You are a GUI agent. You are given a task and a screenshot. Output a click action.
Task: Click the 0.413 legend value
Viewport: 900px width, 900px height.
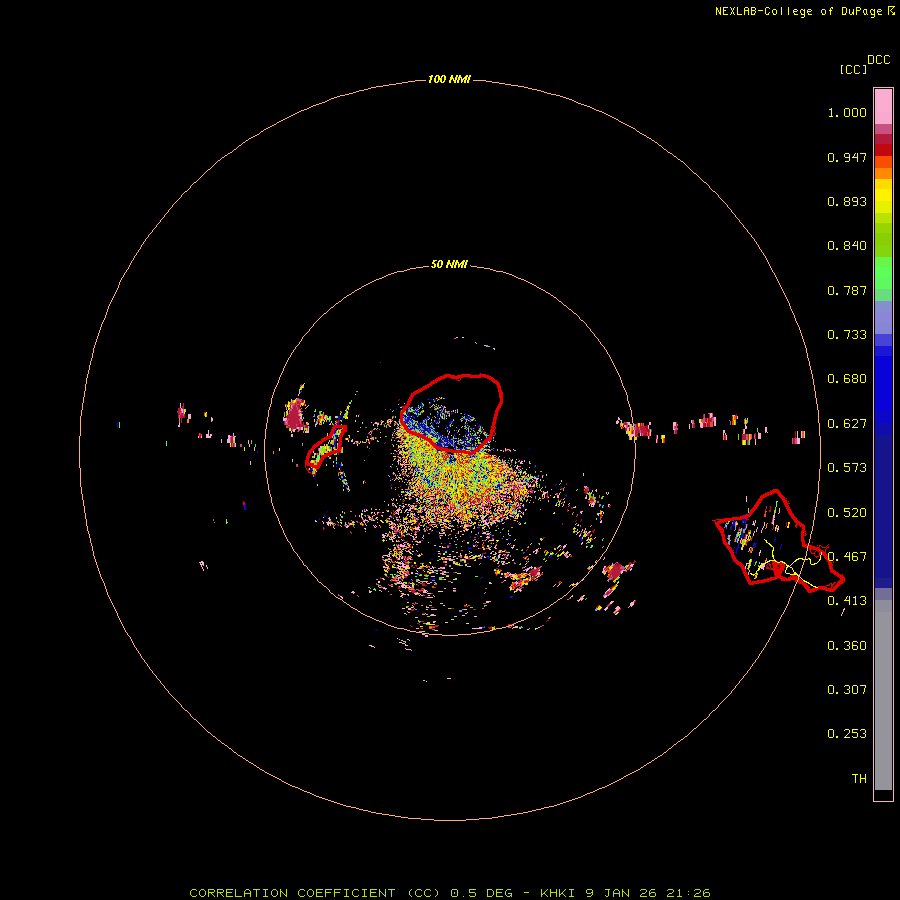[x=847, y=601]
